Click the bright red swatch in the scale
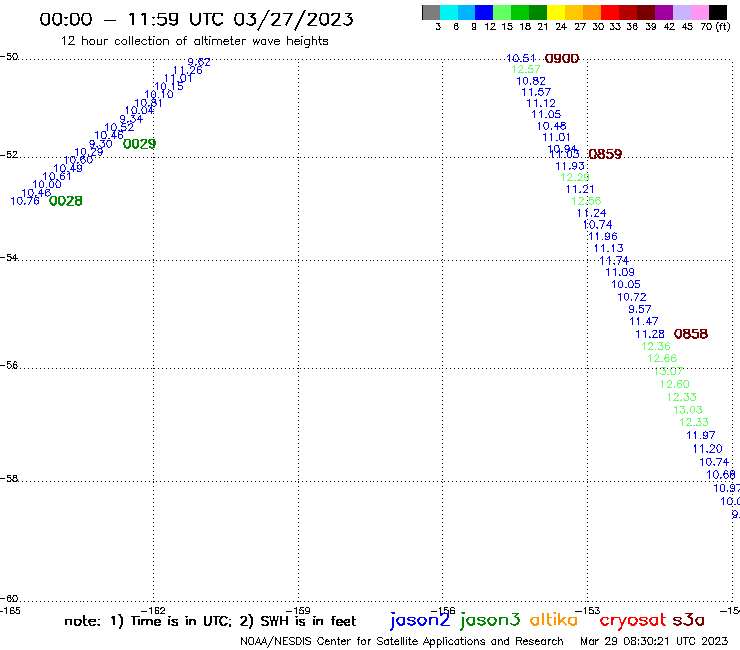Image resolution: width=740 pixels, height=650 pixels. click(610, 12)
